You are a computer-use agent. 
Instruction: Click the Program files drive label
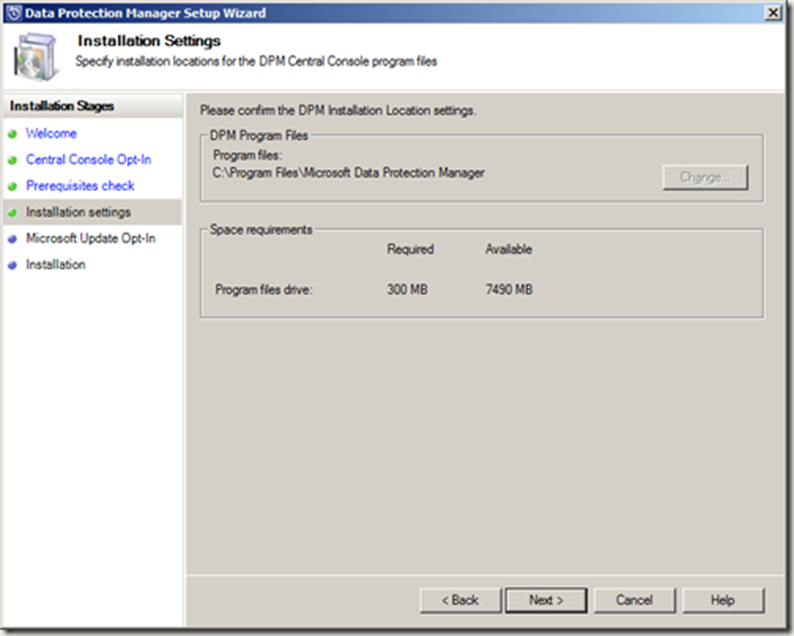(x=264, y=290)
